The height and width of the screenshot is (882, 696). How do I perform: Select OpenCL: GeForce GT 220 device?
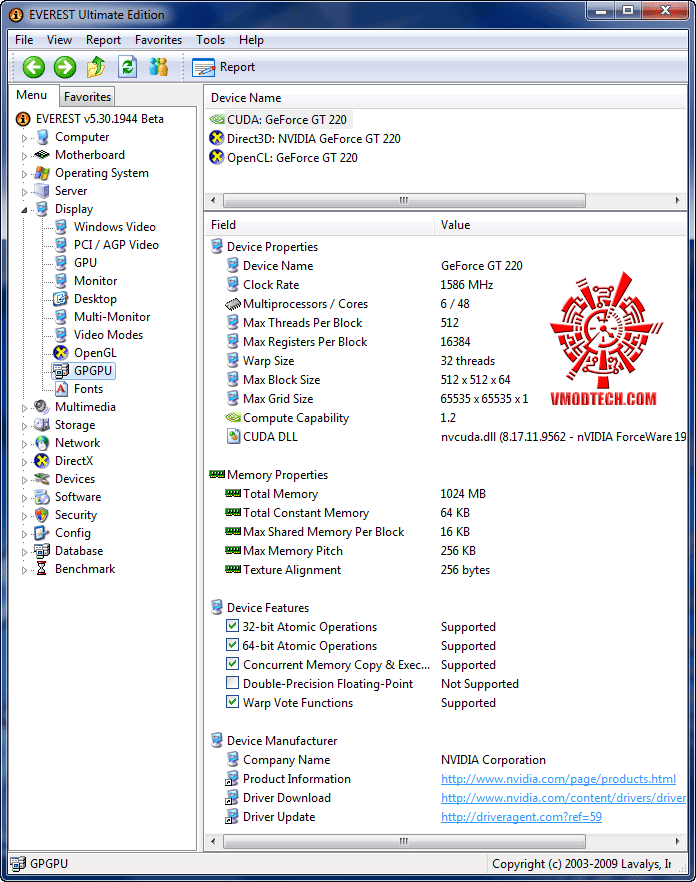(284, 158)
